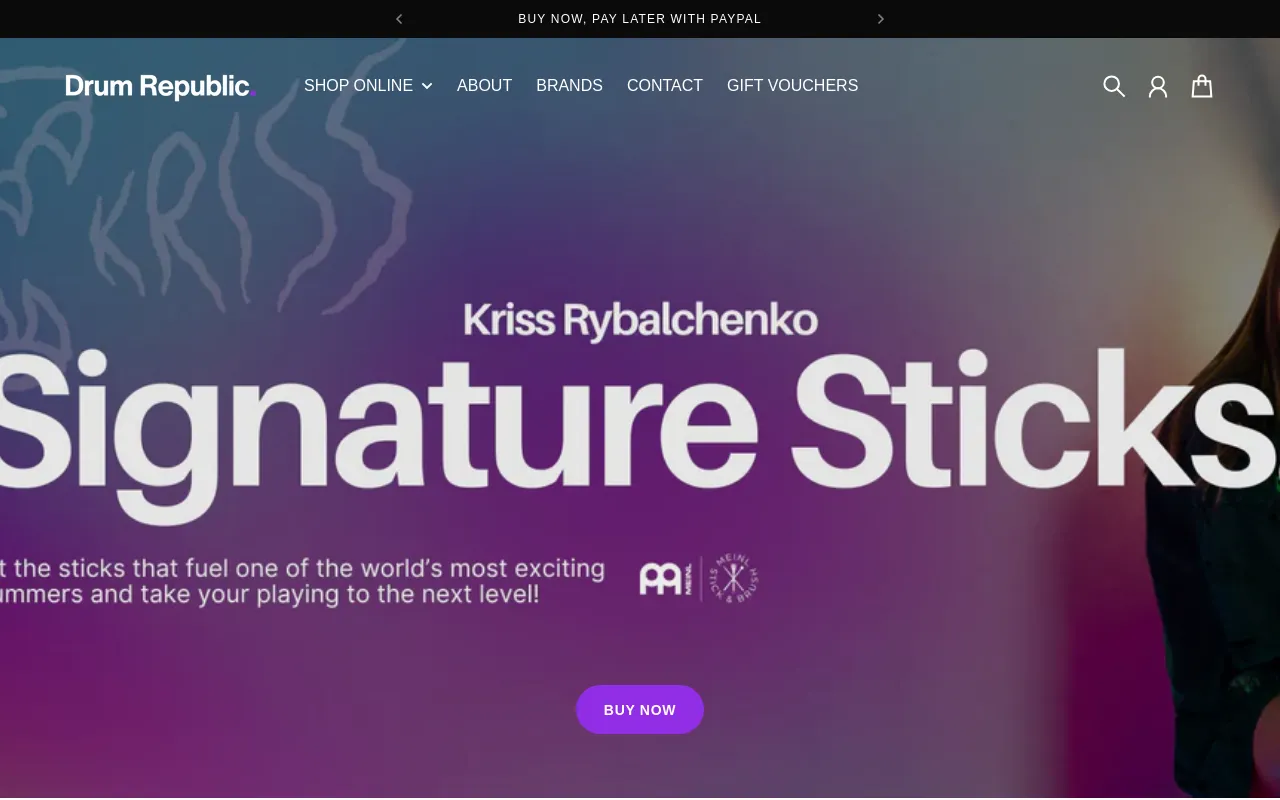Open the Shop Online menu
This screenshot has width=1280, height=800.
tap(358, 86)
